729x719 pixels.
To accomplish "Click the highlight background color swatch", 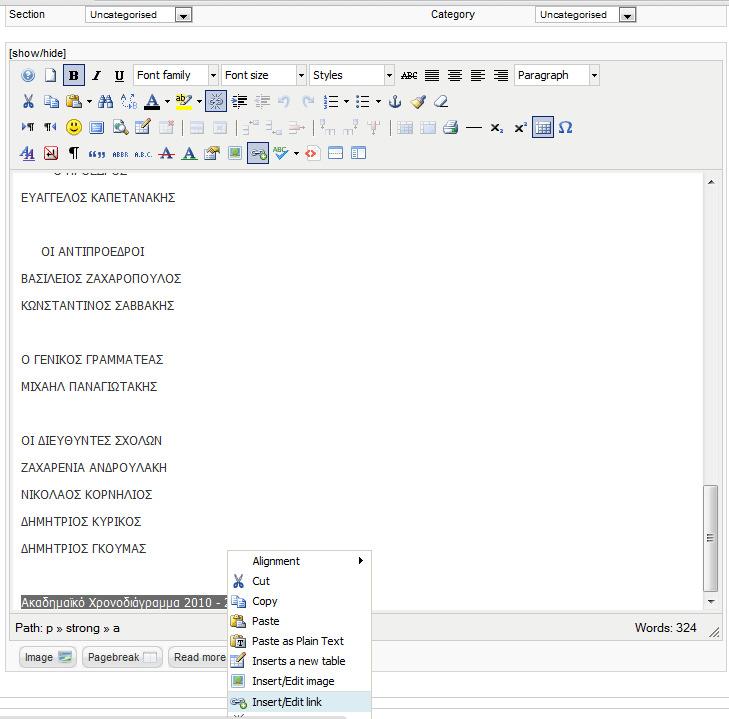I will click(184, 101).
